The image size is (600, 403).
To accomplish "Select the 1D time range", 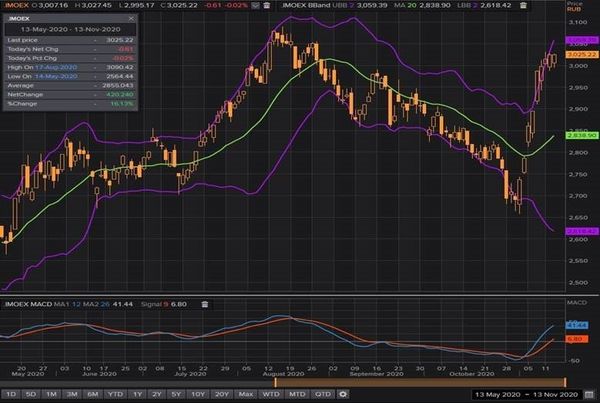I will coord(11,394).
